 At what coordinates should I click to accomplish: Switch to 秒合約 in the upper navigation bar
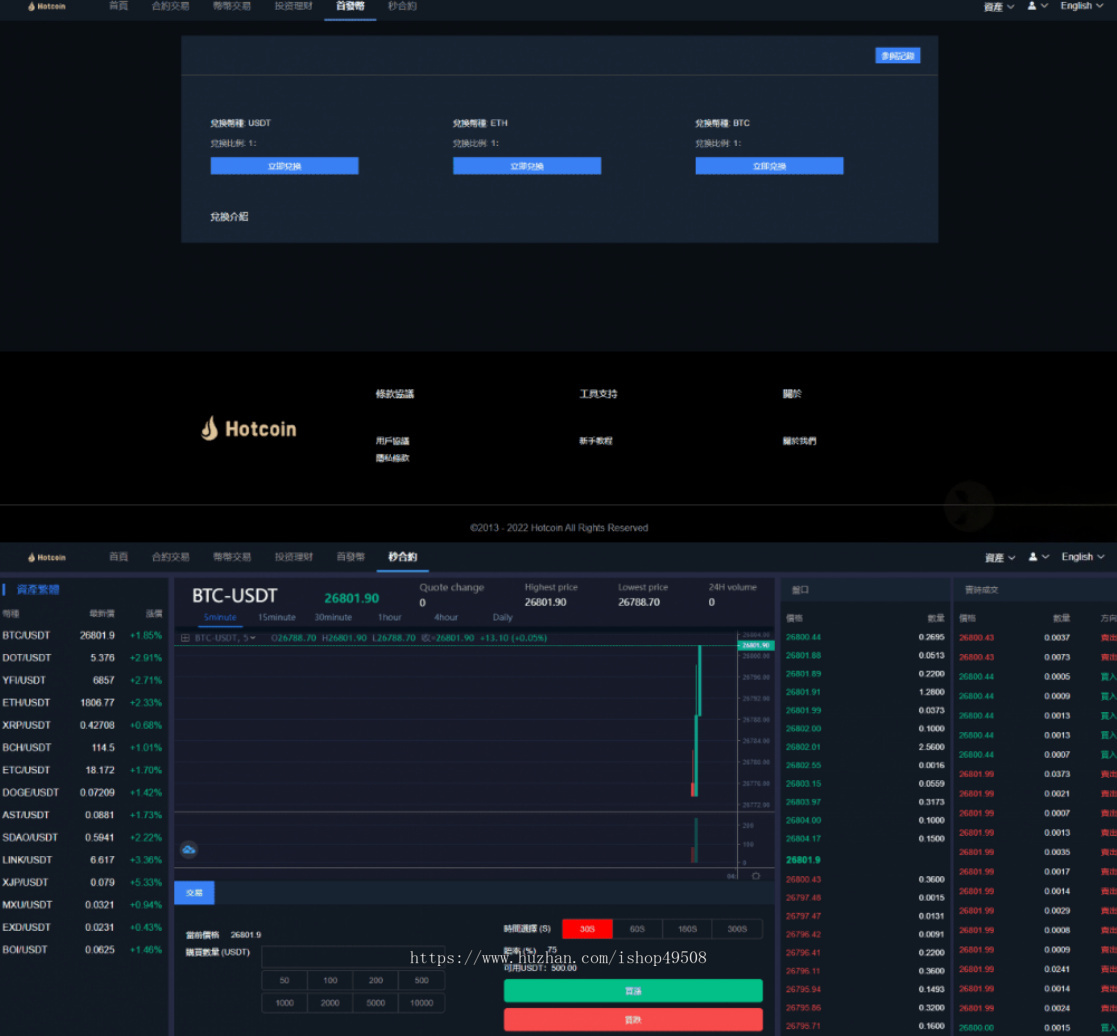coord(402,6)
